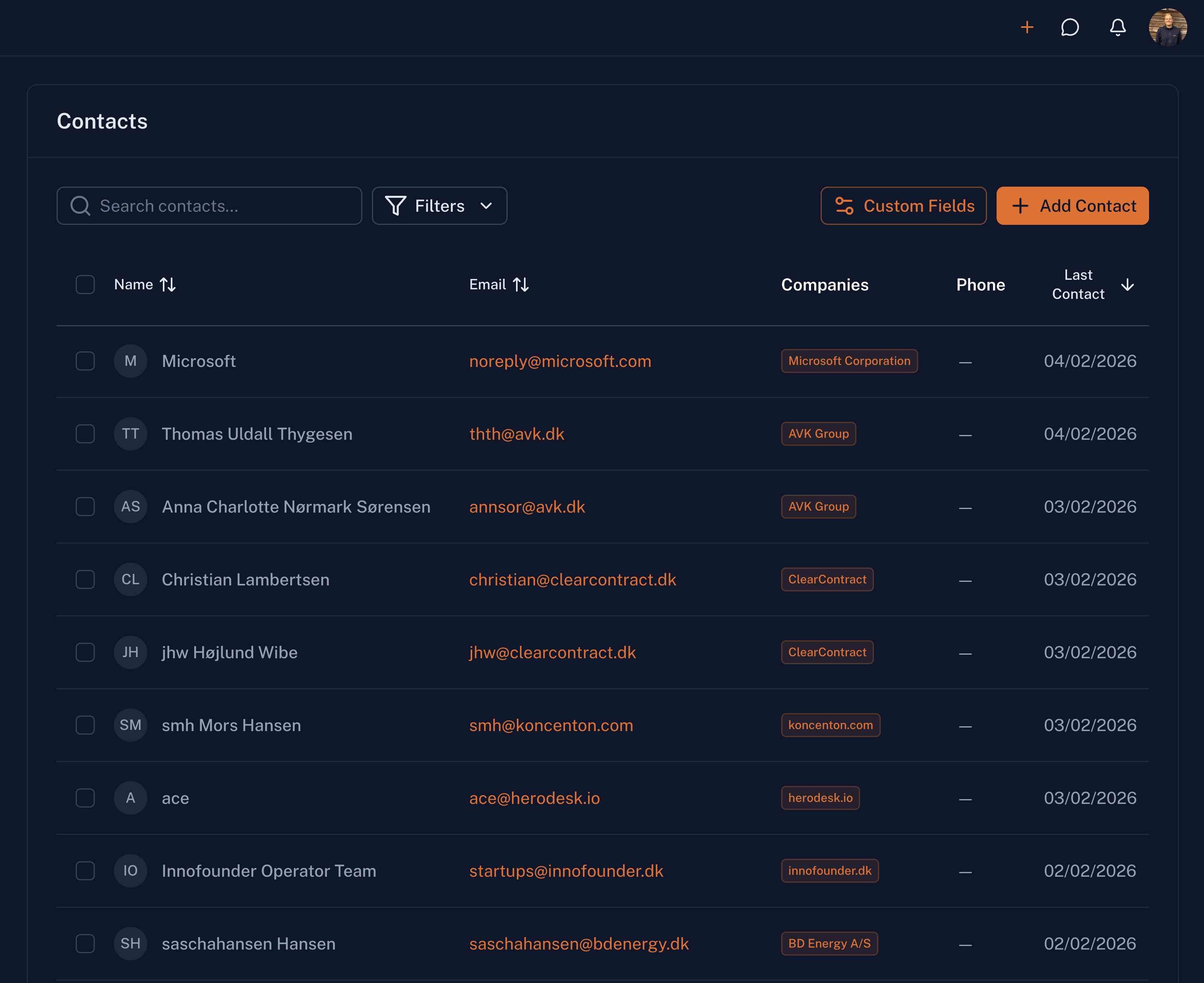Open ClearContract tag on jhw Højlund Wibe row
Image resolution: width=1204 pixels, height=983 pixels.
[x=827, y=652]
